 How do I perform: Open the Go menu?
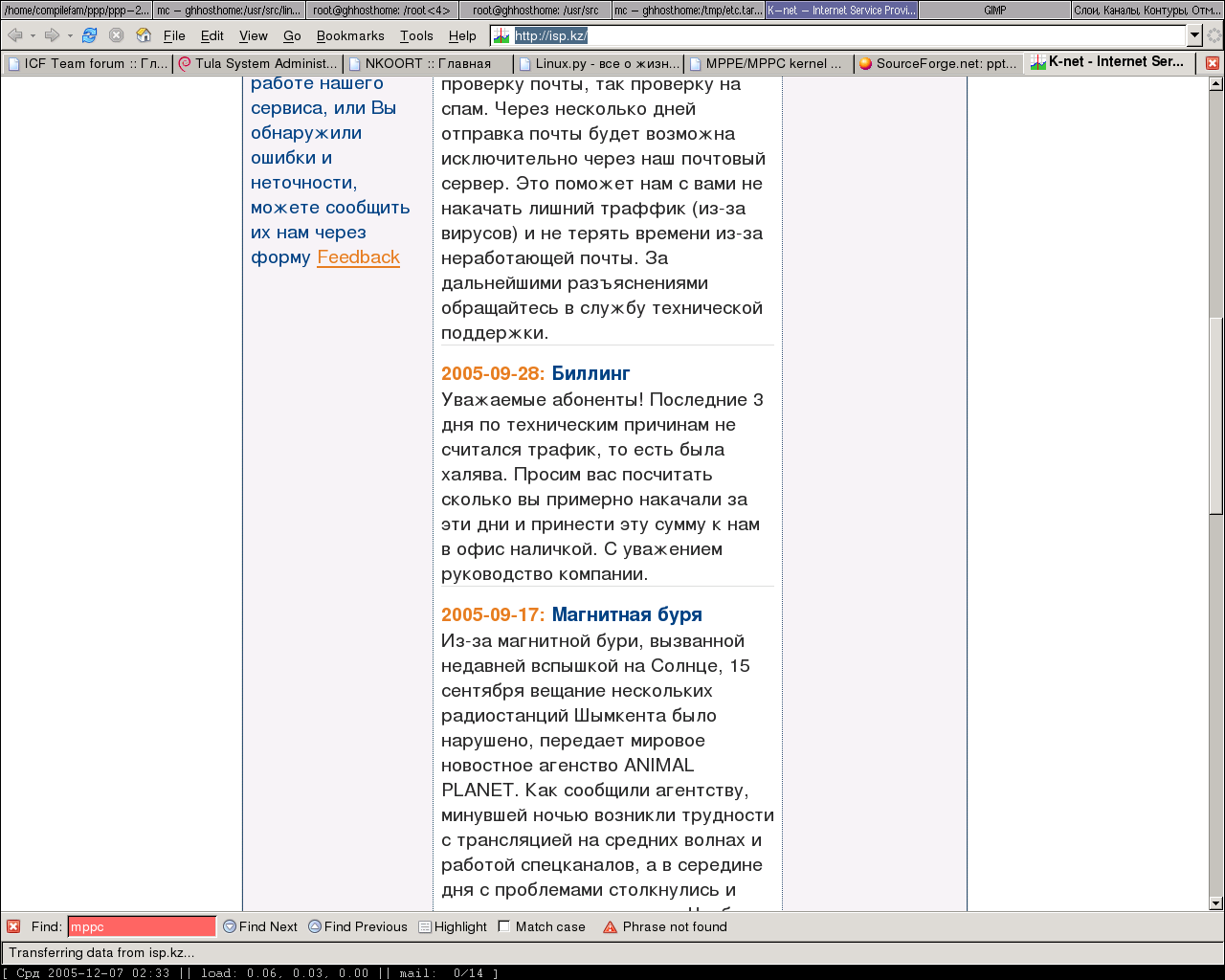[292, 35]
